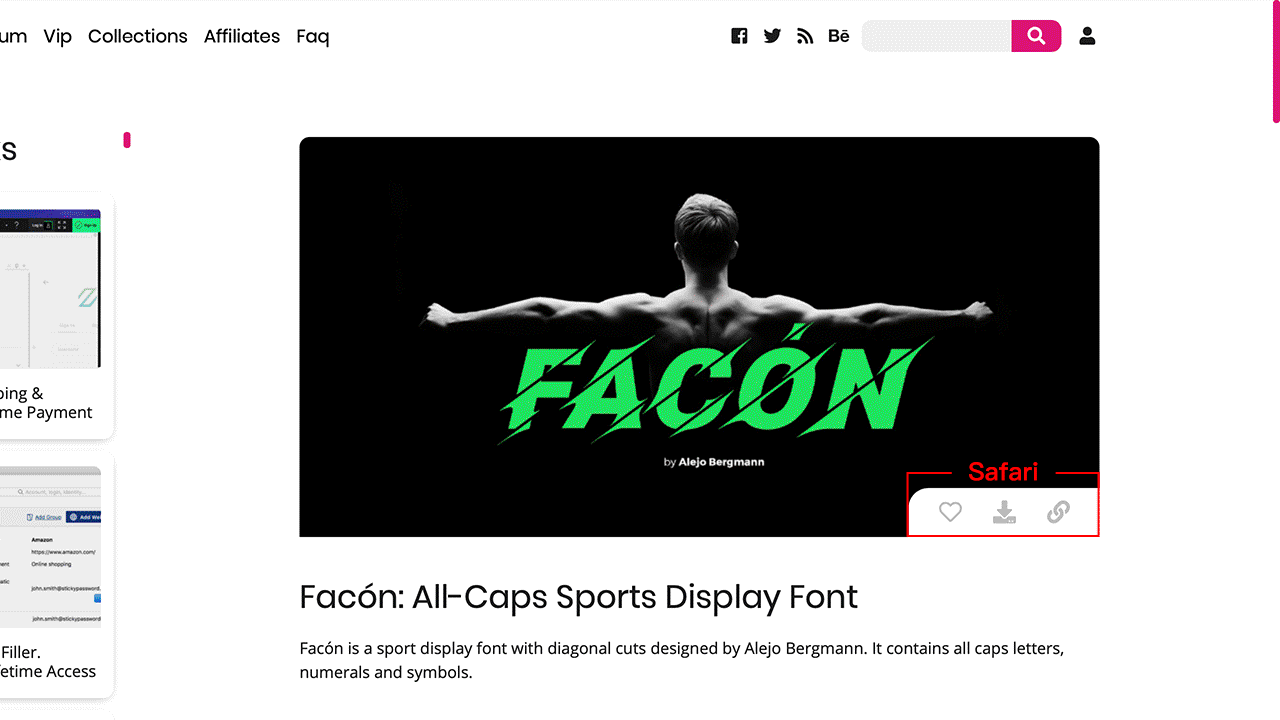Open the Form Filler Lifetime Access deal link

point(48,662)
